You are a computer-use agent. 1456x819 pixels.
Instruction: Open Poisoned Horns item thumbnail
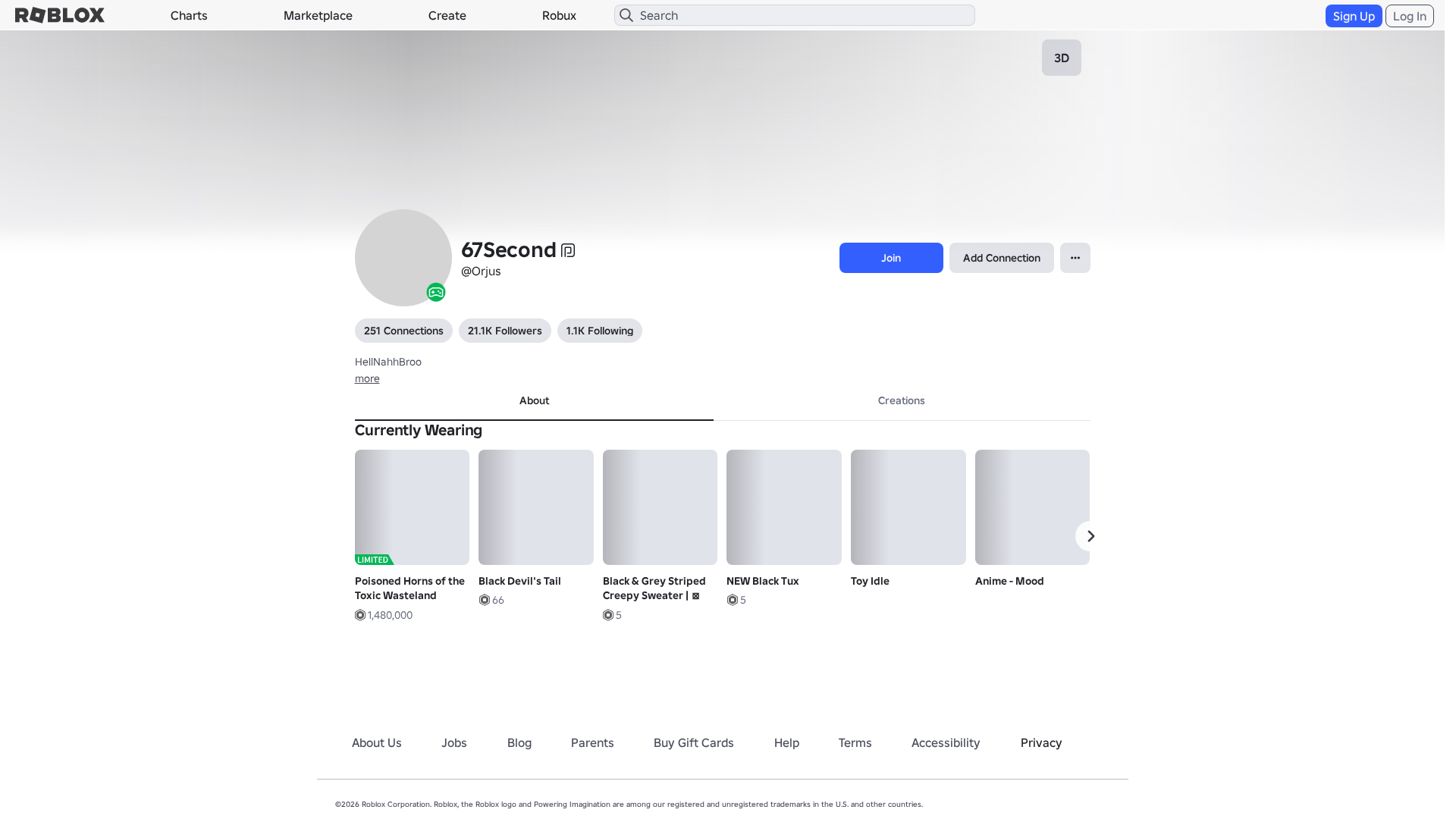(412, 507)
